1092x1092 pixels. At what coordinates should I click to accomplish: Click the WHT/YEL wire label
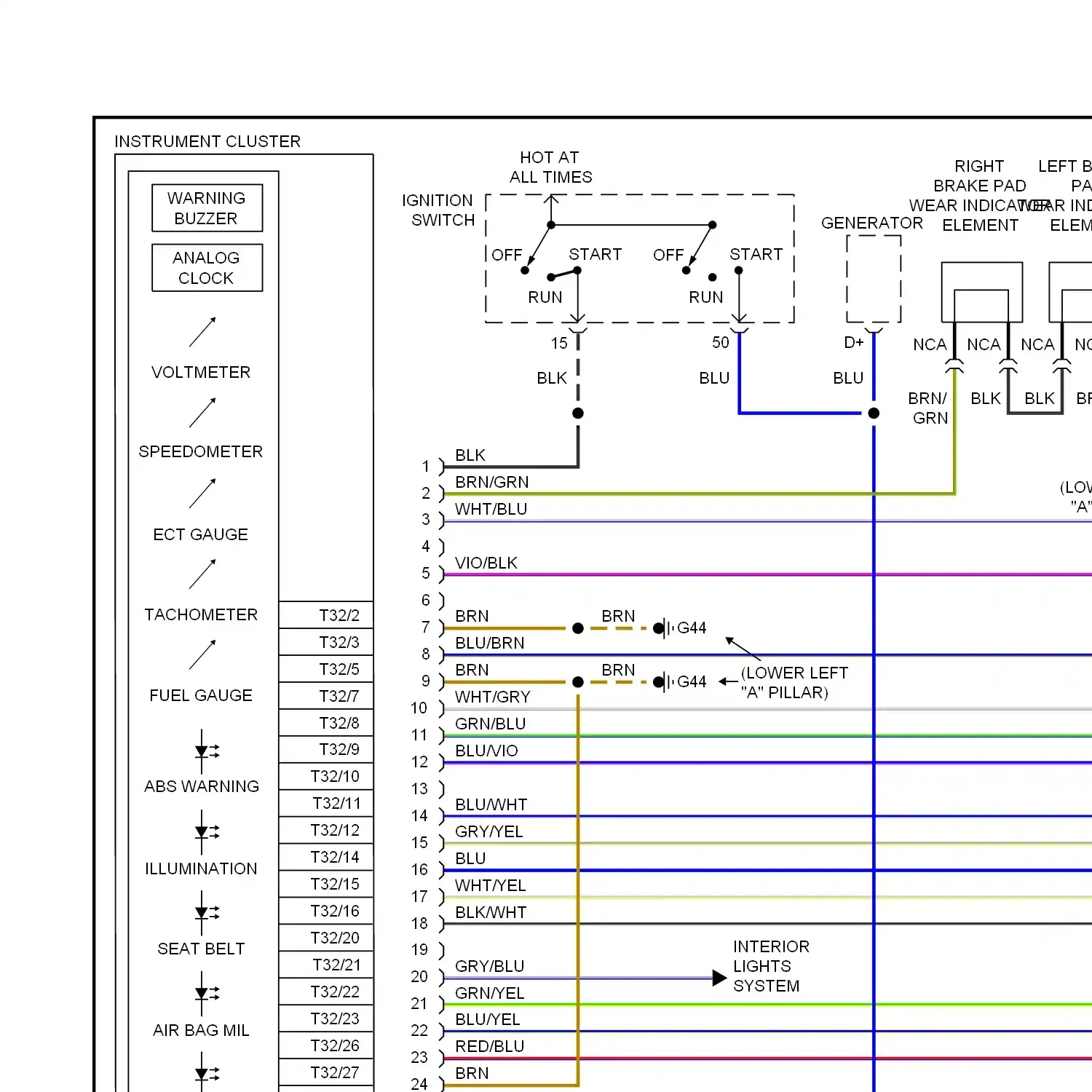(x=490, y=885)
